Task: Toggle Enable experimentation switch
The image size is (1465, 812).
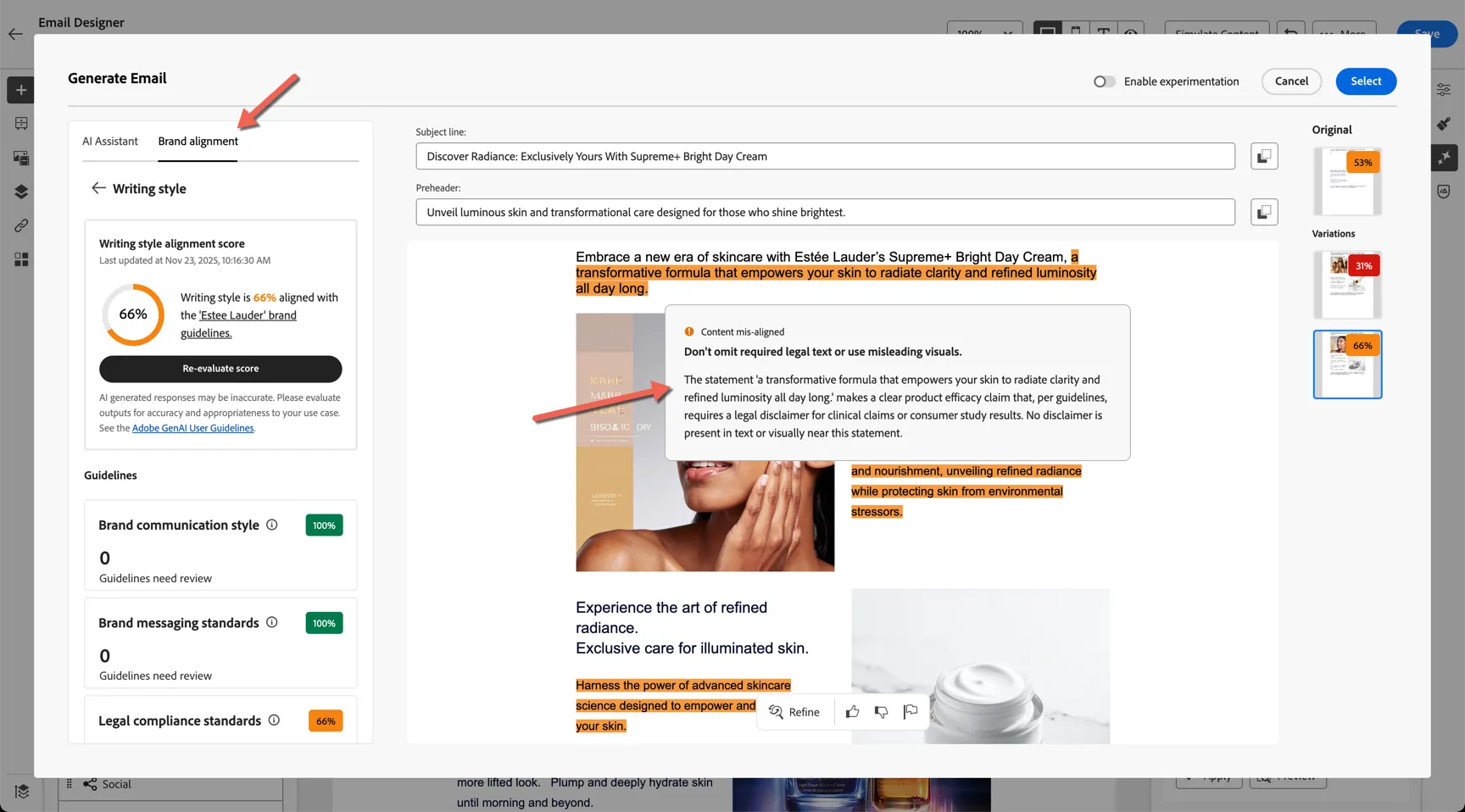Action: coord(1104,81)
